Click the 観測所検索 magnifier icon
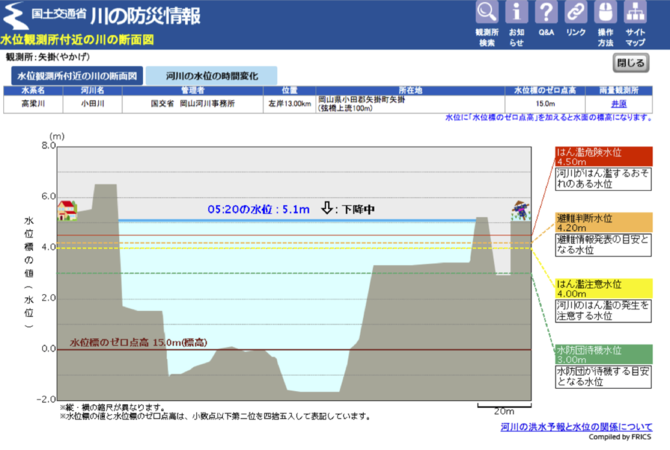Image resolution: width=670 pixels, height=450 pixels. (x=486, y=13)
